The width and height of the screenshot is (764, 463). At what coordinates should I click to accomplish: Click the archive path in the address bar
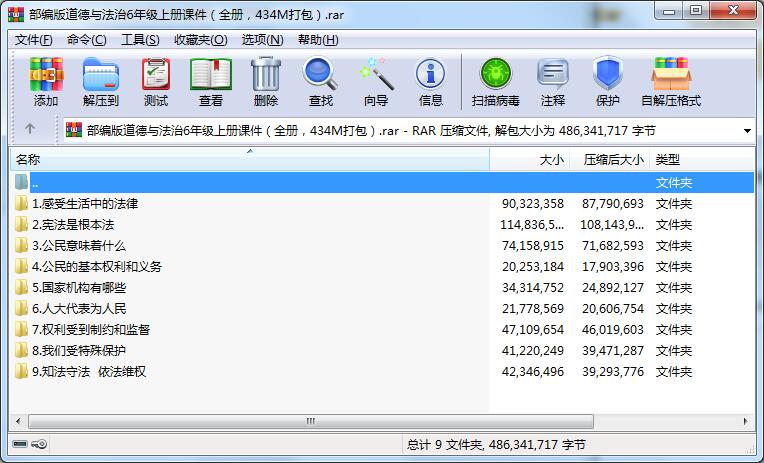pyautogui.click(x=371, y=131)
